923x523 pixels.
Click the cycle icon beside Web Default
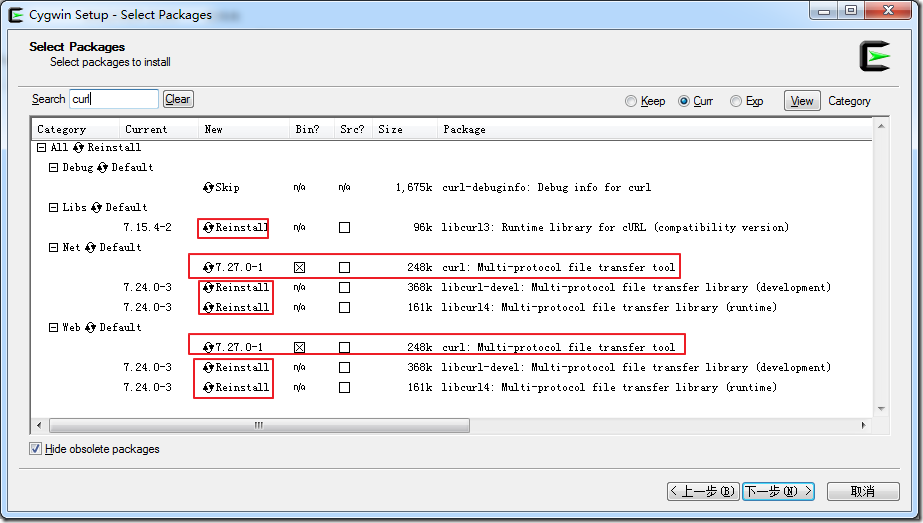(90, 327)
